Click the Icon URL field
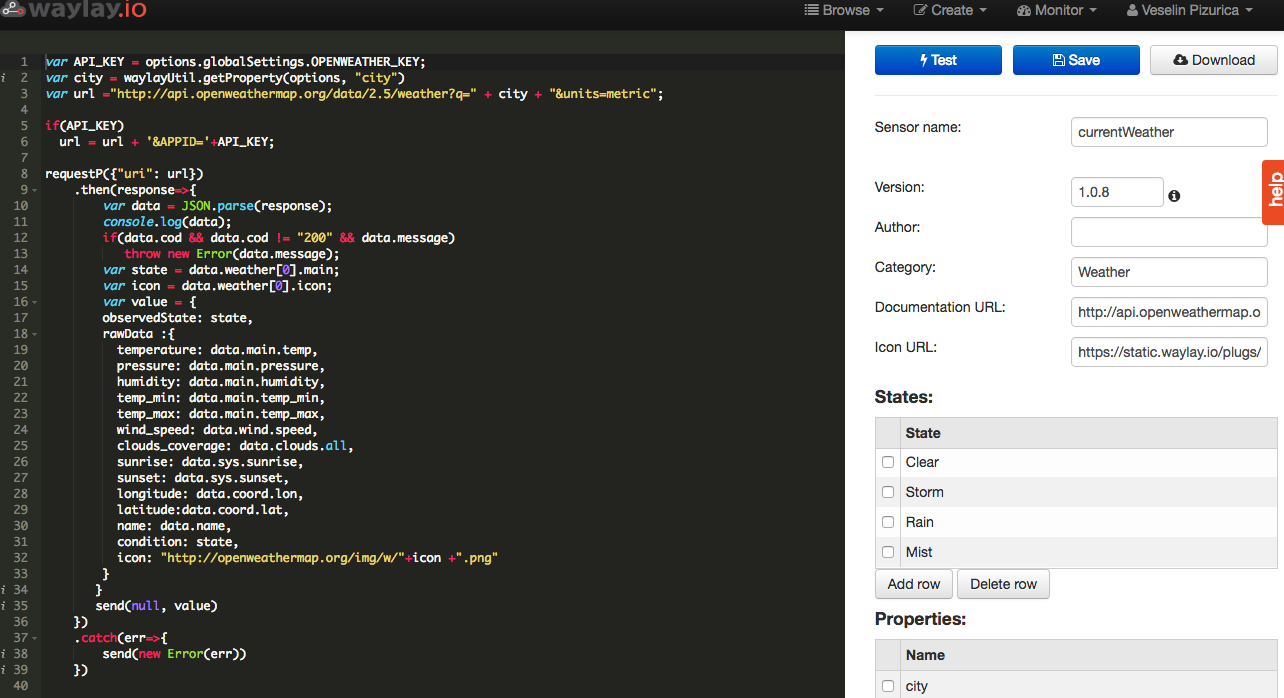 (1169, 352)
